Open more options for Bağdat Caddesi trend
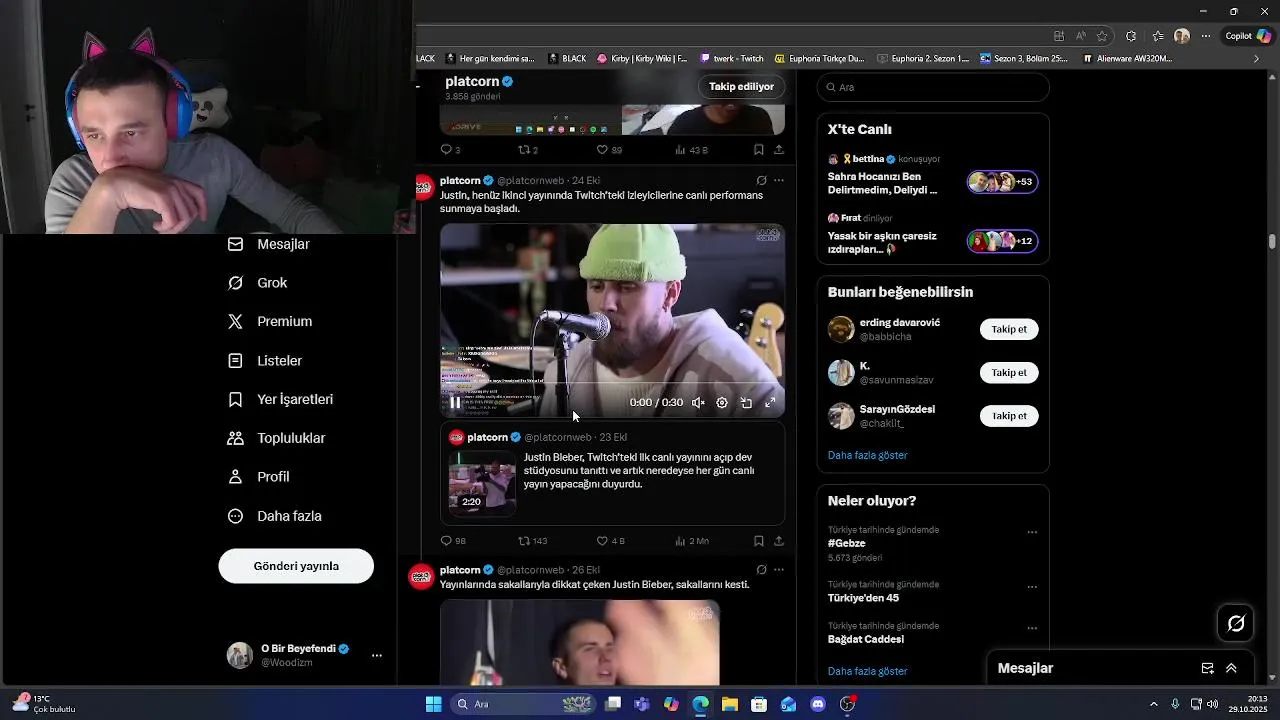This screenshot has height=720, width=1280. tap(1032, 629)
